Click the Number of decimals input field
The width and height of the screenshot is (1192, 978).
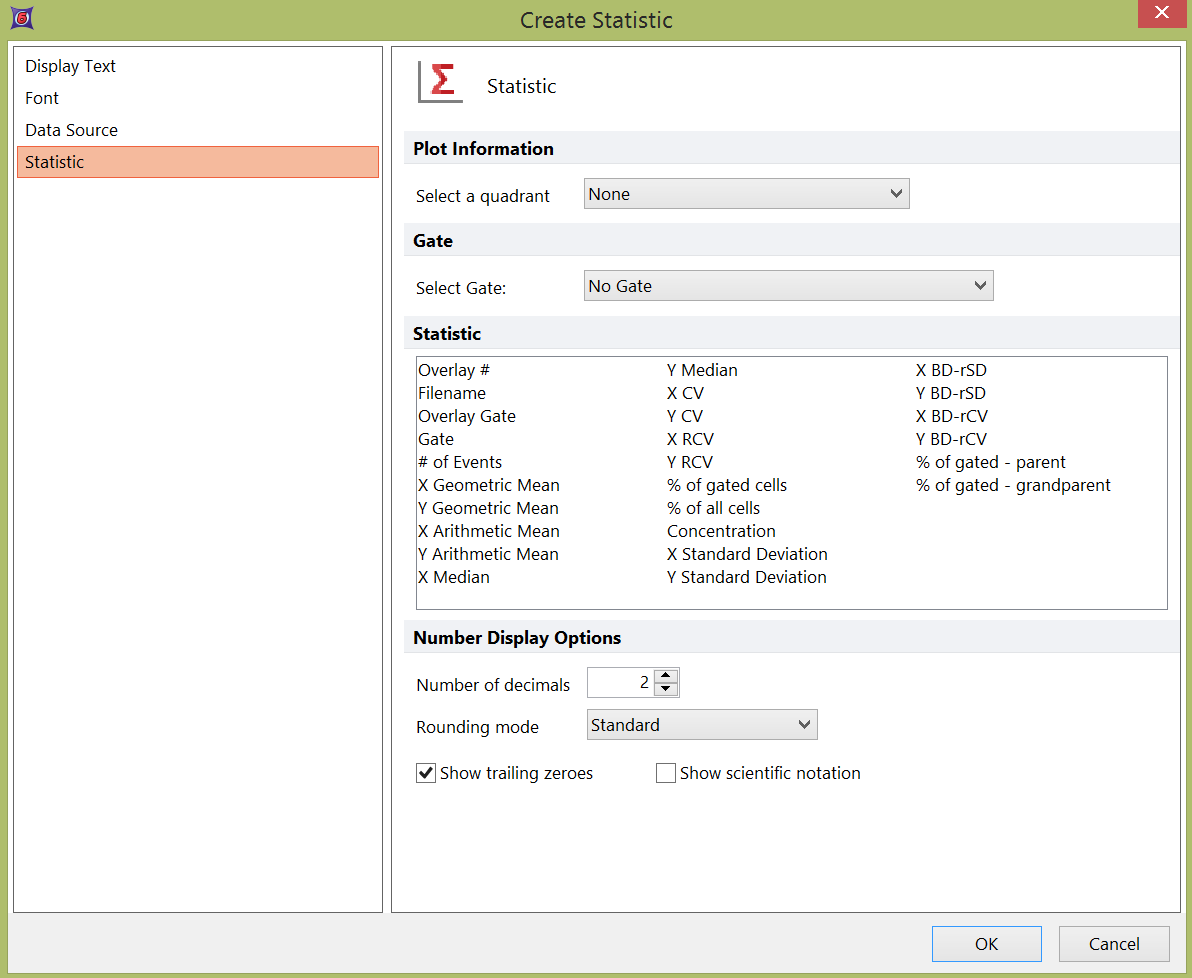tap(620, 683)
